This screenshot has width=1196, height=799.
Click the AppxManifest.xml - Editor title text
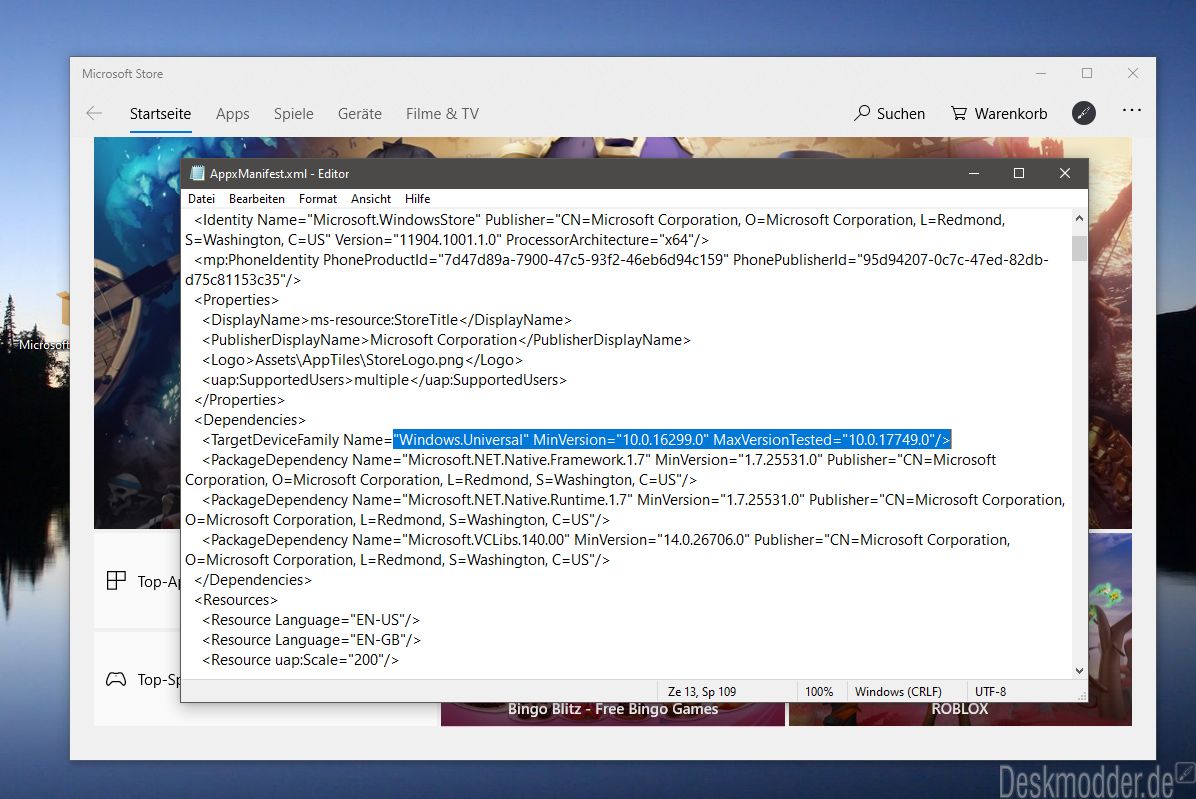(x=279, y=174)
